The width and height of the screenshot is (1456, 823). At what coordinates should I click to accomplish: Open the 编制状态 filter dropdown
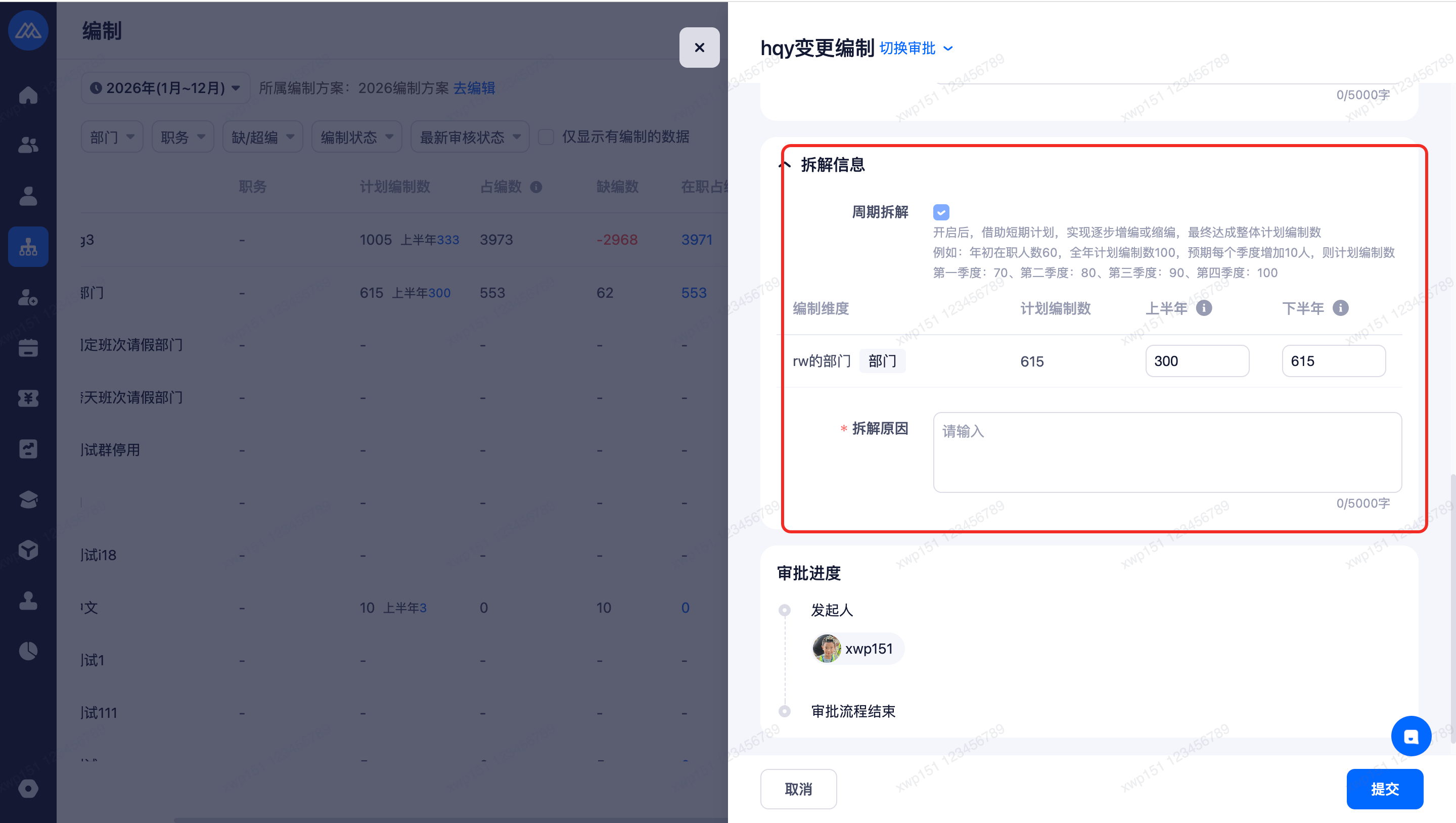[356, 137]
